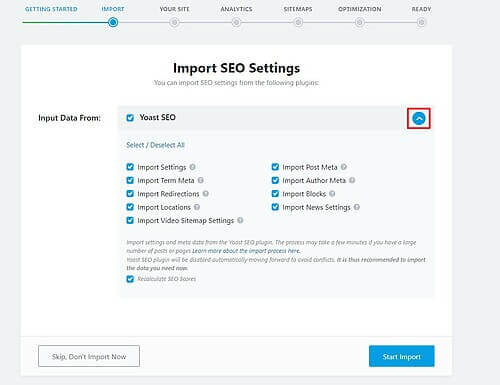The width and height of the screenshot is (500, 385).
Task: Click help icon beside Import Post Meta
Action: 344,167
